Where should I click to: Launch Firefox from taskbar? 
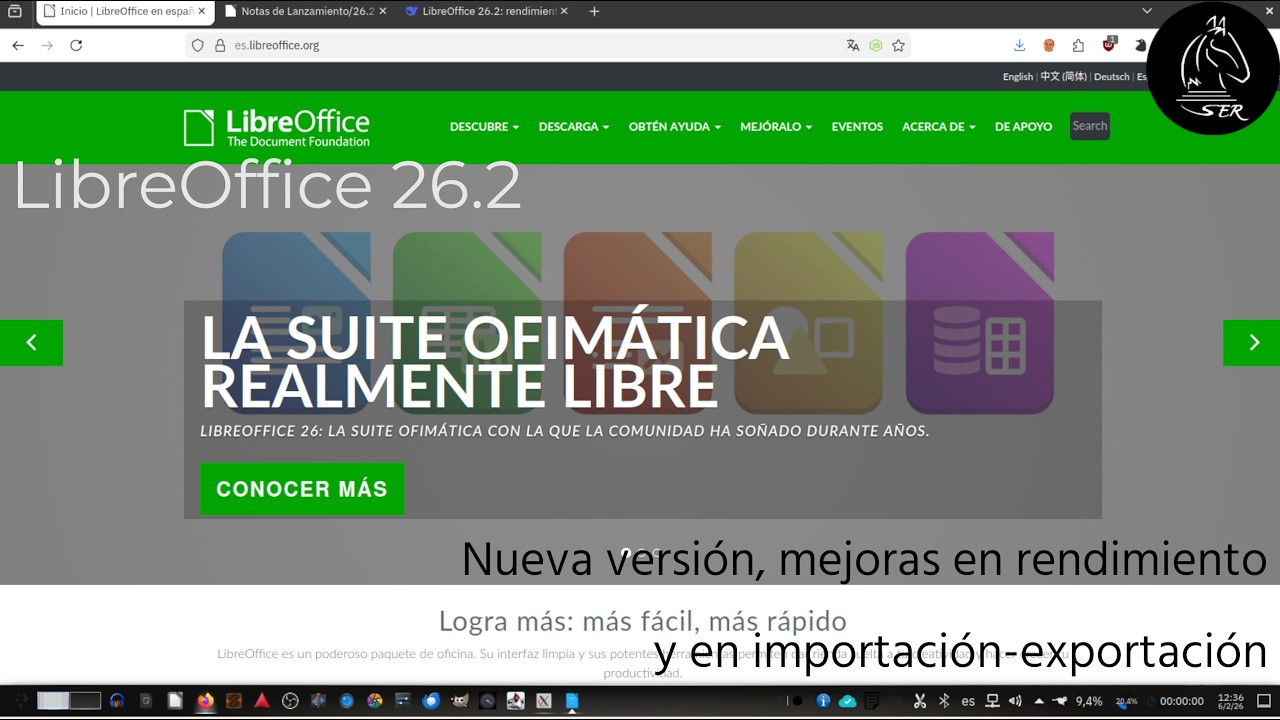click(205, 701)
